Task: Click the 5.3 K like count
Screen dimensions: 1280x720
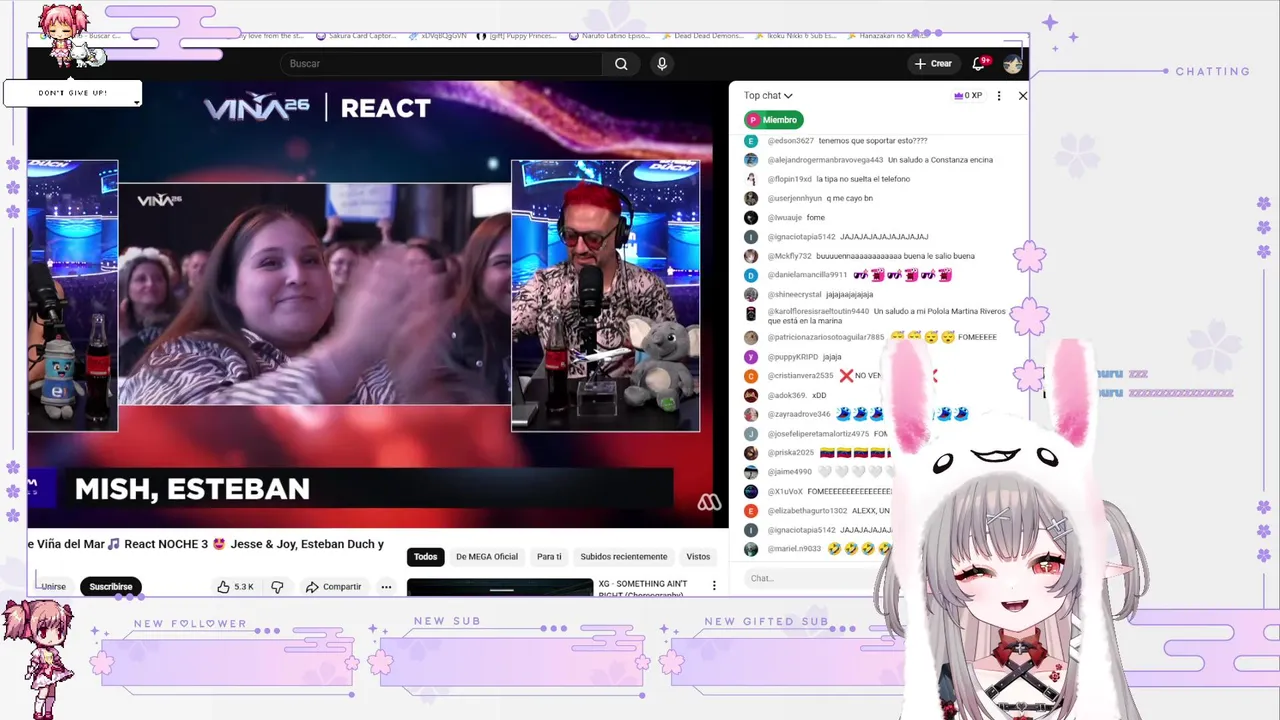Action: 244,587
